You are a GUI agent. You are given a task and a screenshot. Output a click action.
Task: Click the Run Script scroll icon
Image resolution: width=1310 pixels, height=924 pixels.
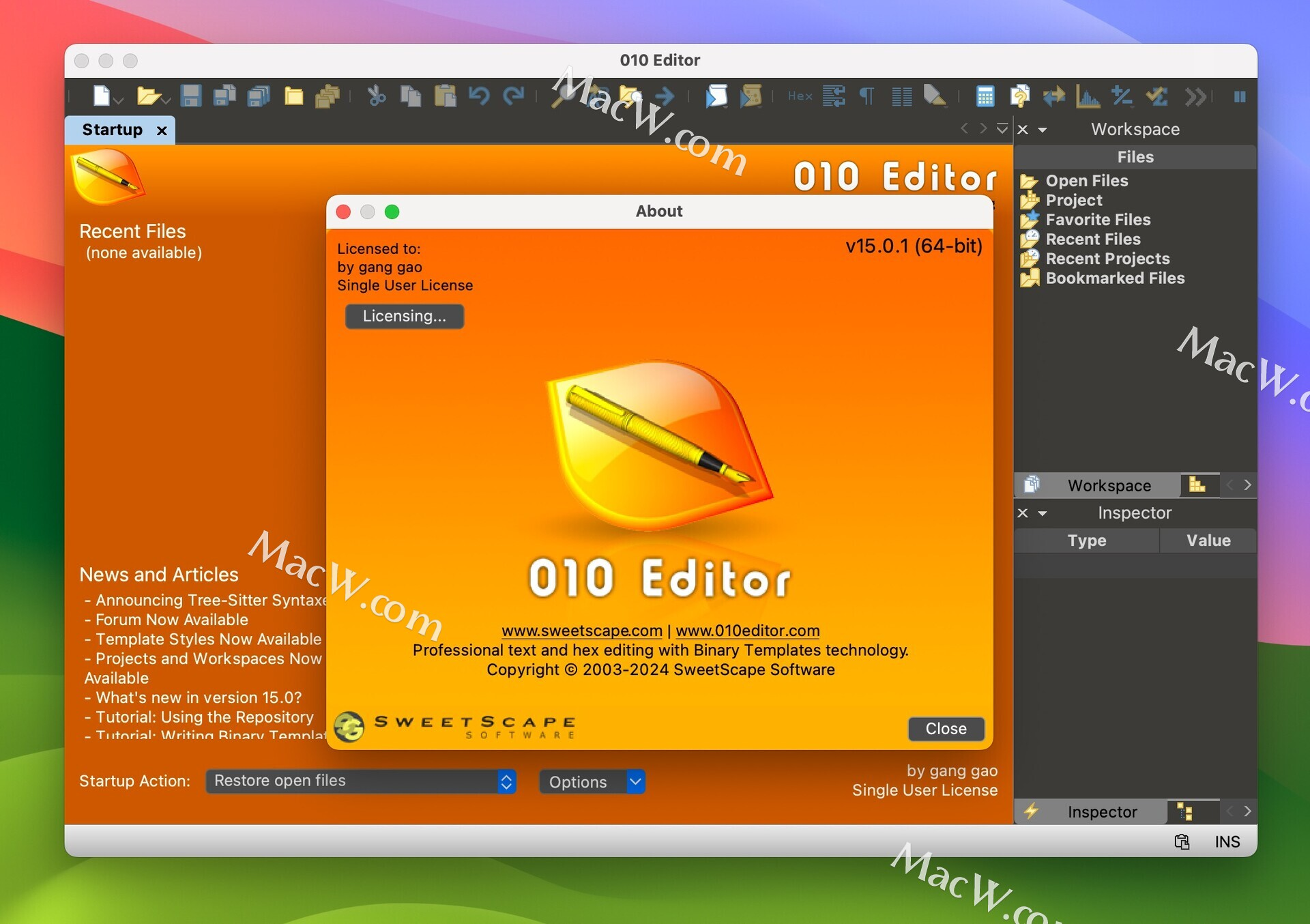[716, 96]
